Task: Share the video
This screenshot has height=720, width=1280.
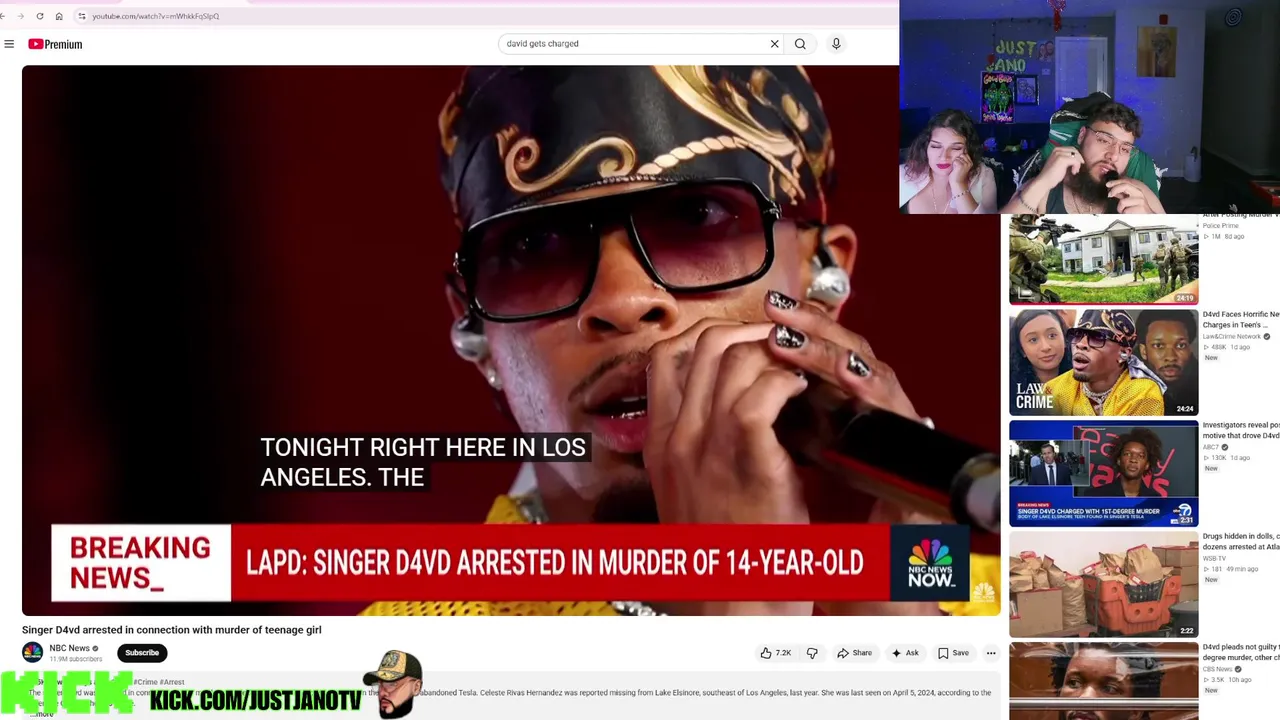Action: point(854,653)
